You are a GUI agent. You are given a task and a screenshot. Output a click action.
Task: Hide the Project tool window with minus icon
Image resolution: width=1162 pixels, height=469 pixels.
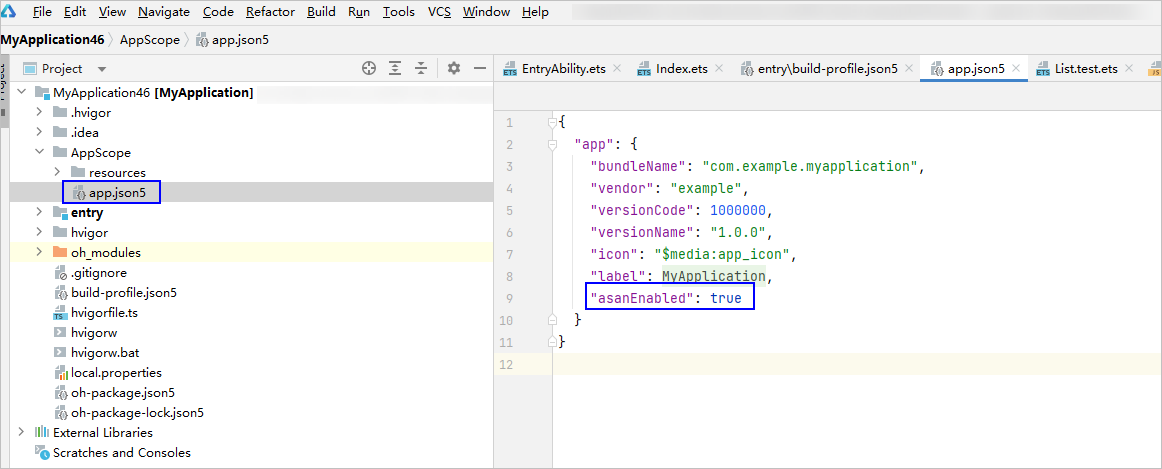point(480,68)
